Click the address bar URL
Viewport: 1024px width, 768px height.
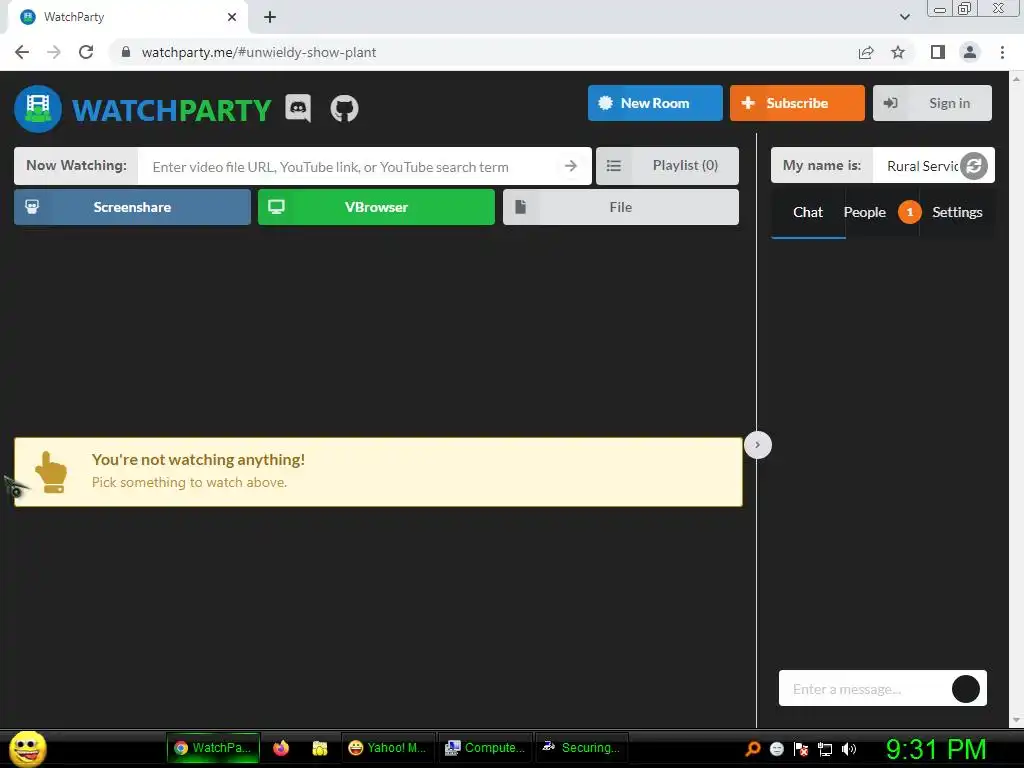pyautogui.click(x=259, y=52)
